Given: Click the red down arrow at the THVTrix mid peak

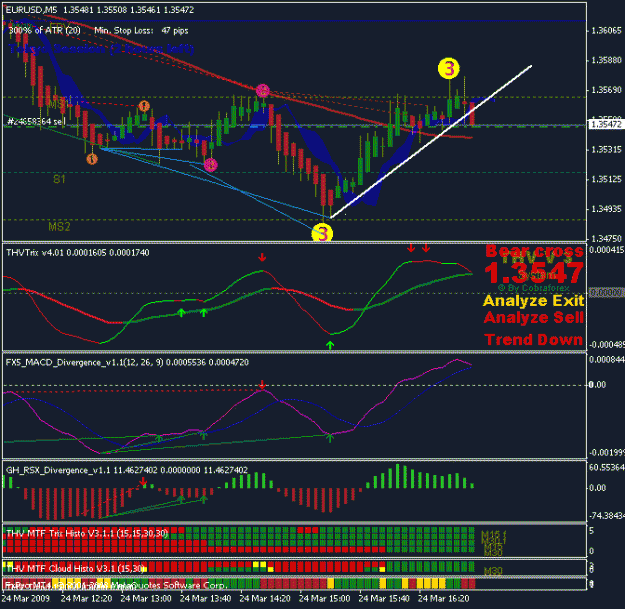Looking at the screenshot, I should pos(262,257).
